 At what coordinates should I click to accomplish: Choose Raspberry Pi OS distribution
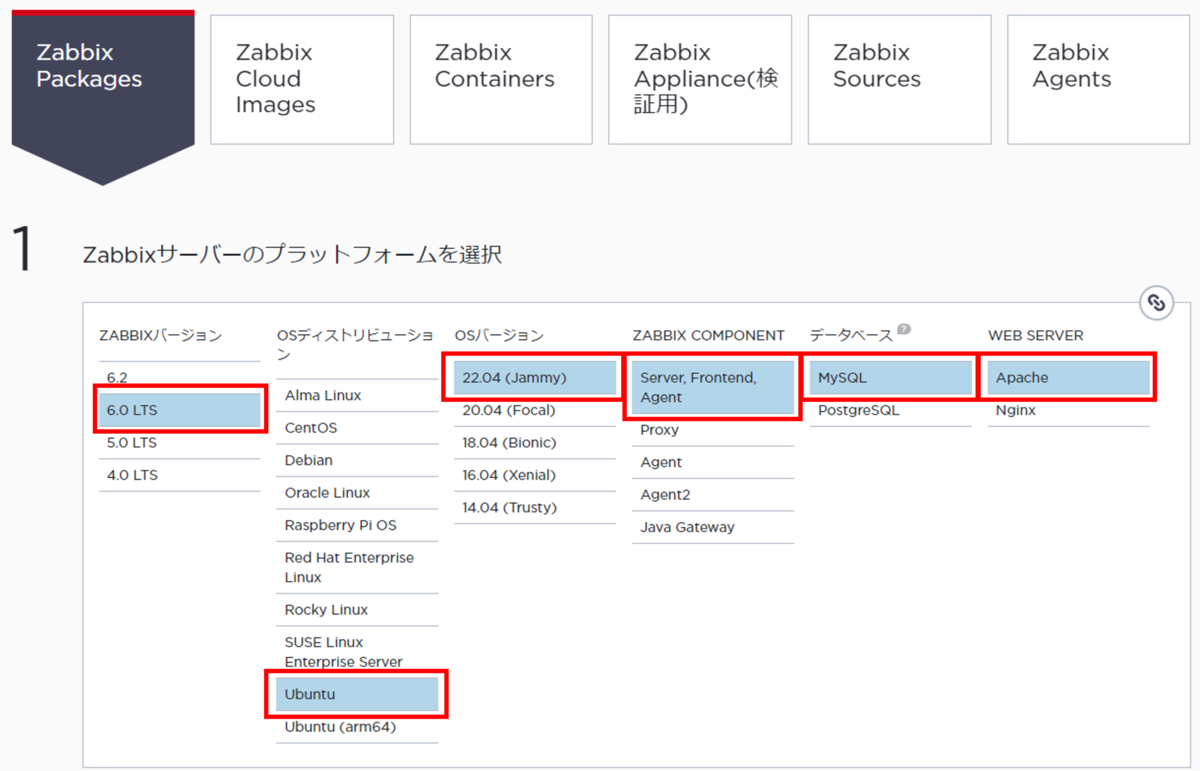coord(357,525)
